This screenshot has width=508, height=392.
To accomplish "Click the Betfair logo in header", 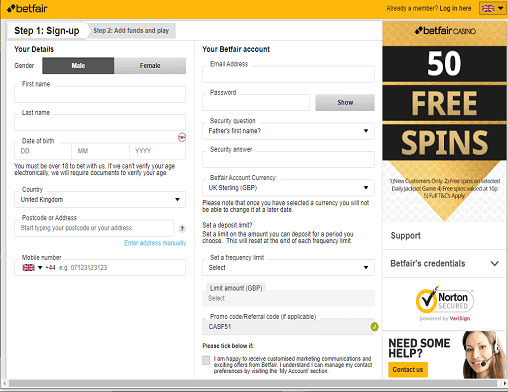I will click(27, 8).
